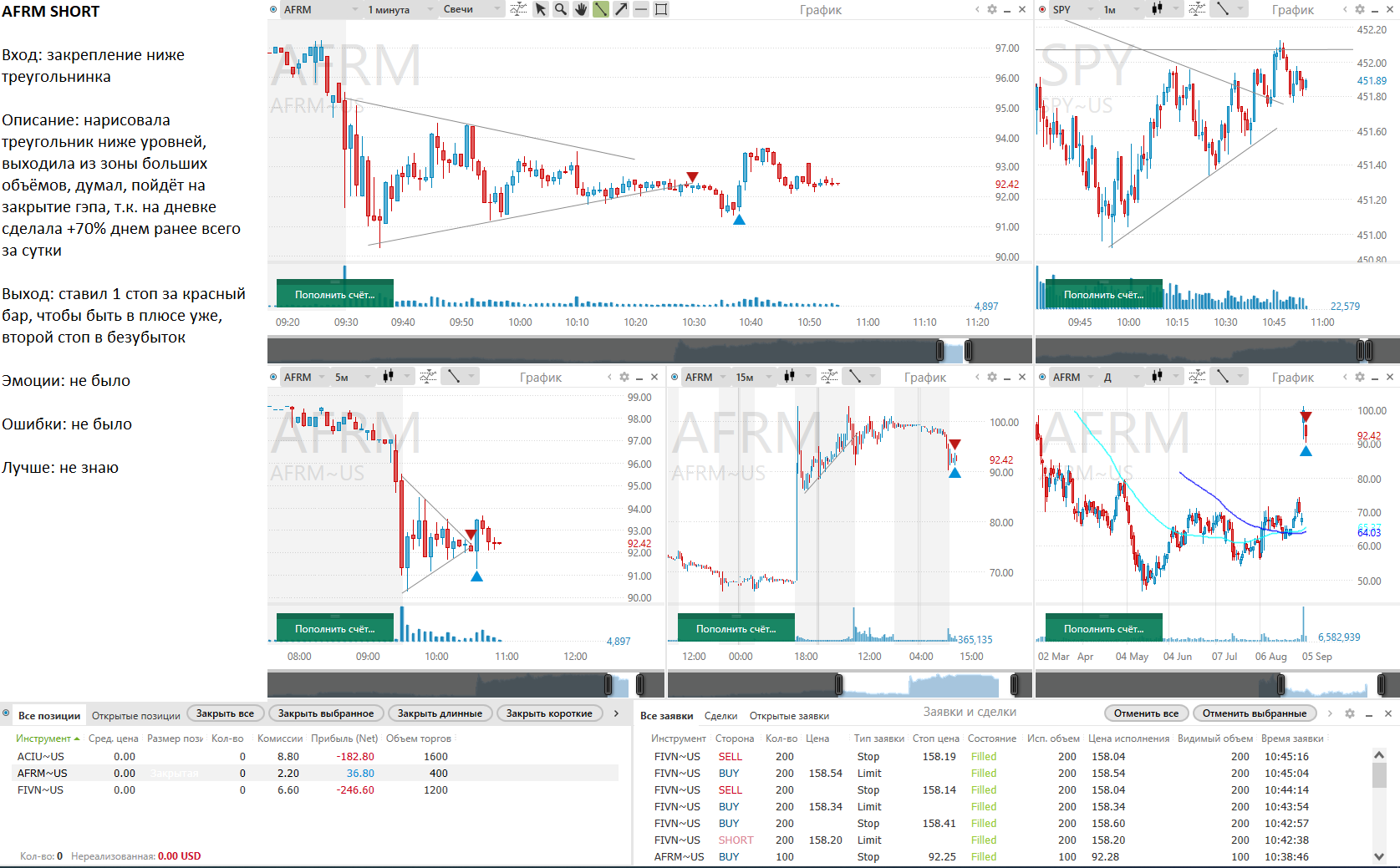The width and height of the screenshot is (1400, 868).
Task: Open settings gear of AFRM daily chart
Action: pyautogui.click(x=1360, y=377)
